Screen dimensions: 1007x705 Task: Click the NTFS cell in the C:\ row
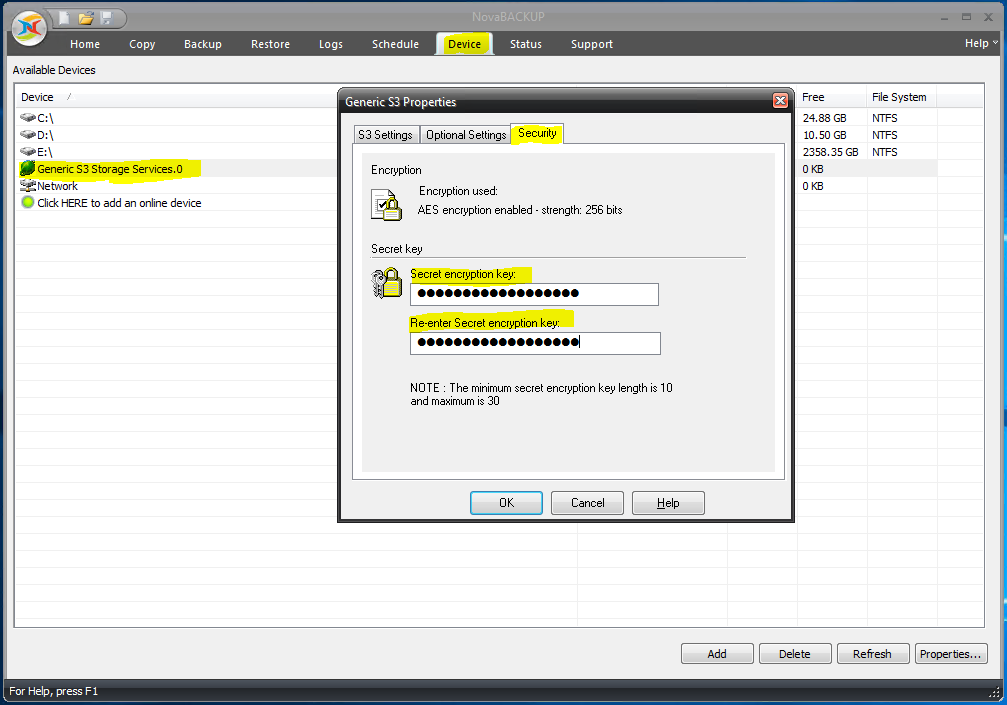click(x=884, y=118)
